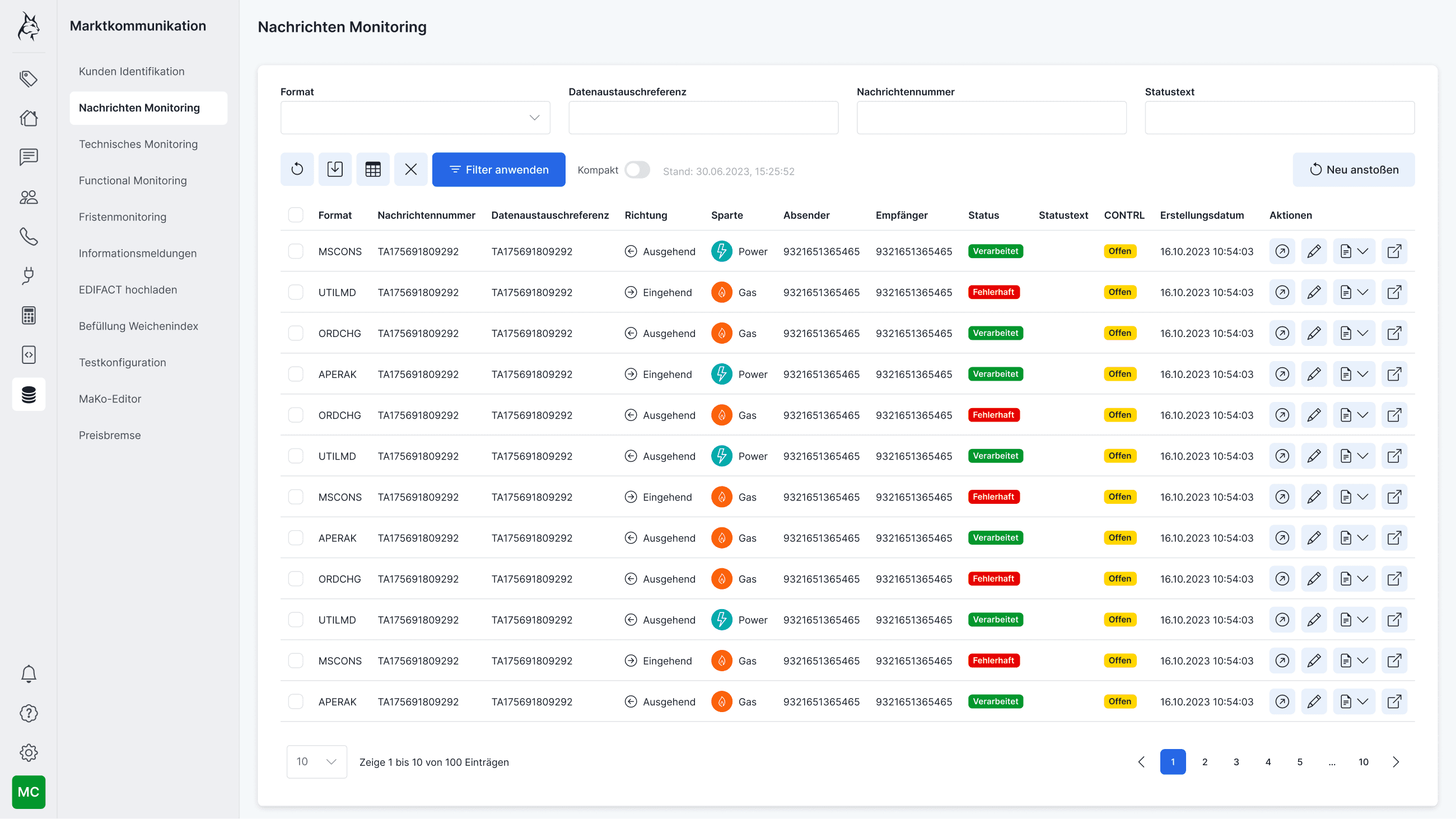Check the checkbox of first UTILMD row
Screen dimensions: 1456x819
296,292
